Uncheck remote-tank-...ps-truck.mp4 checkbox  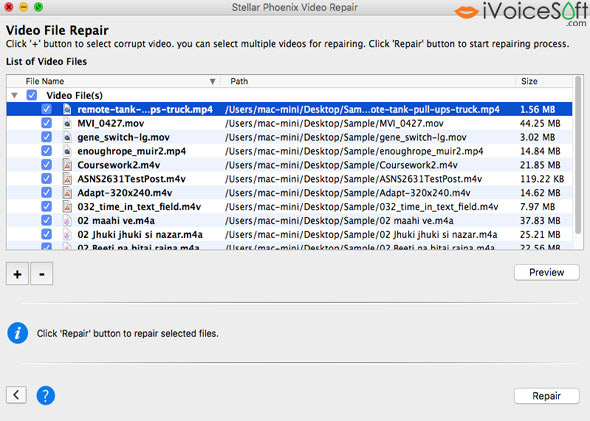tap(46, 109)
